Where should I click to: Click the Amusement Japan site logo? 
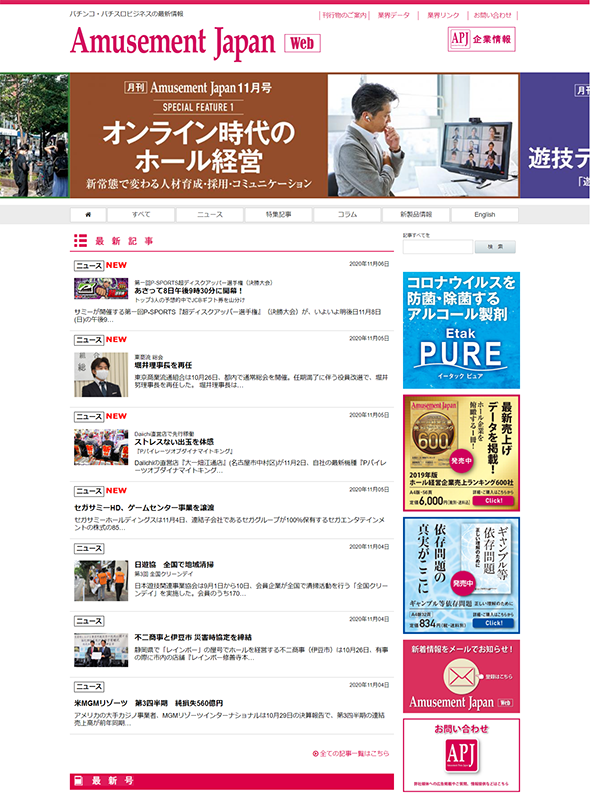(173, 42)
